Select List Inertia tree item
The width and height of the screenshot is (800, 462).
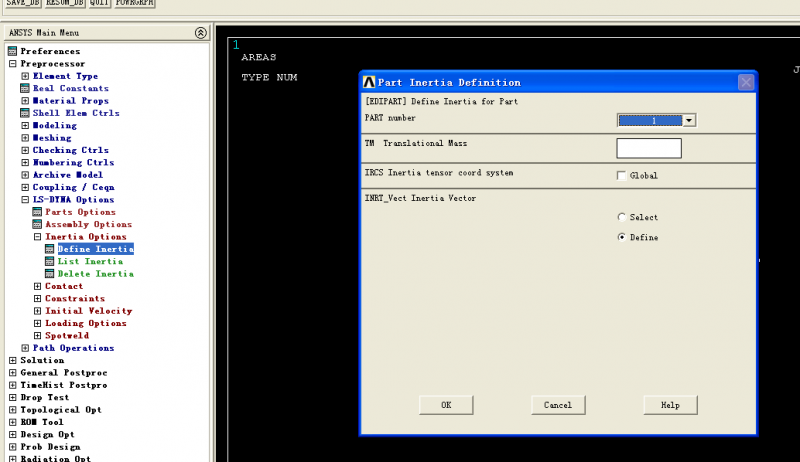pyautogui.click(x=90, y=262)
